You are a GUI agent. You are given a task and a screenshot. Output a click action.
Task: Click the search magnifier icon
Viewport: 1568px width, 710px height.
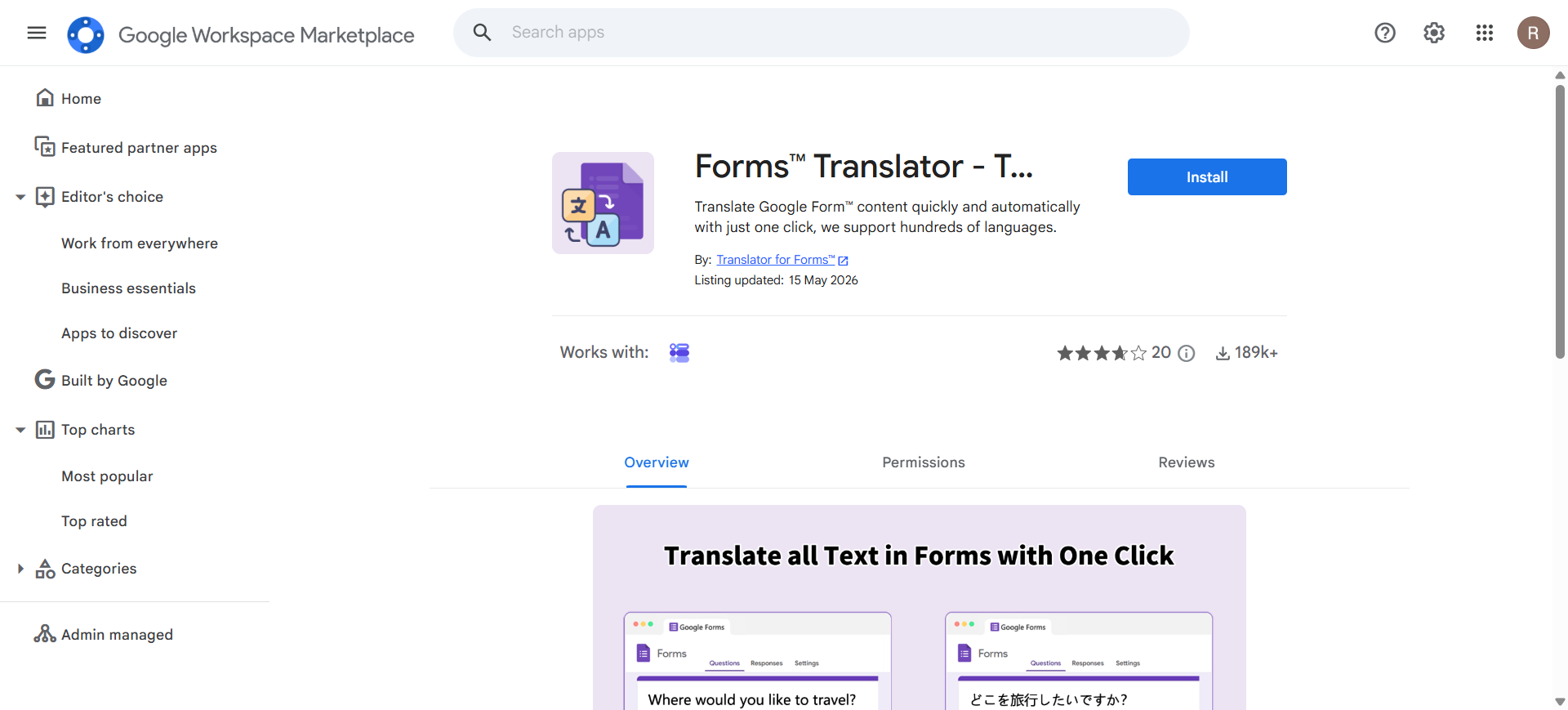coord(483,33)
